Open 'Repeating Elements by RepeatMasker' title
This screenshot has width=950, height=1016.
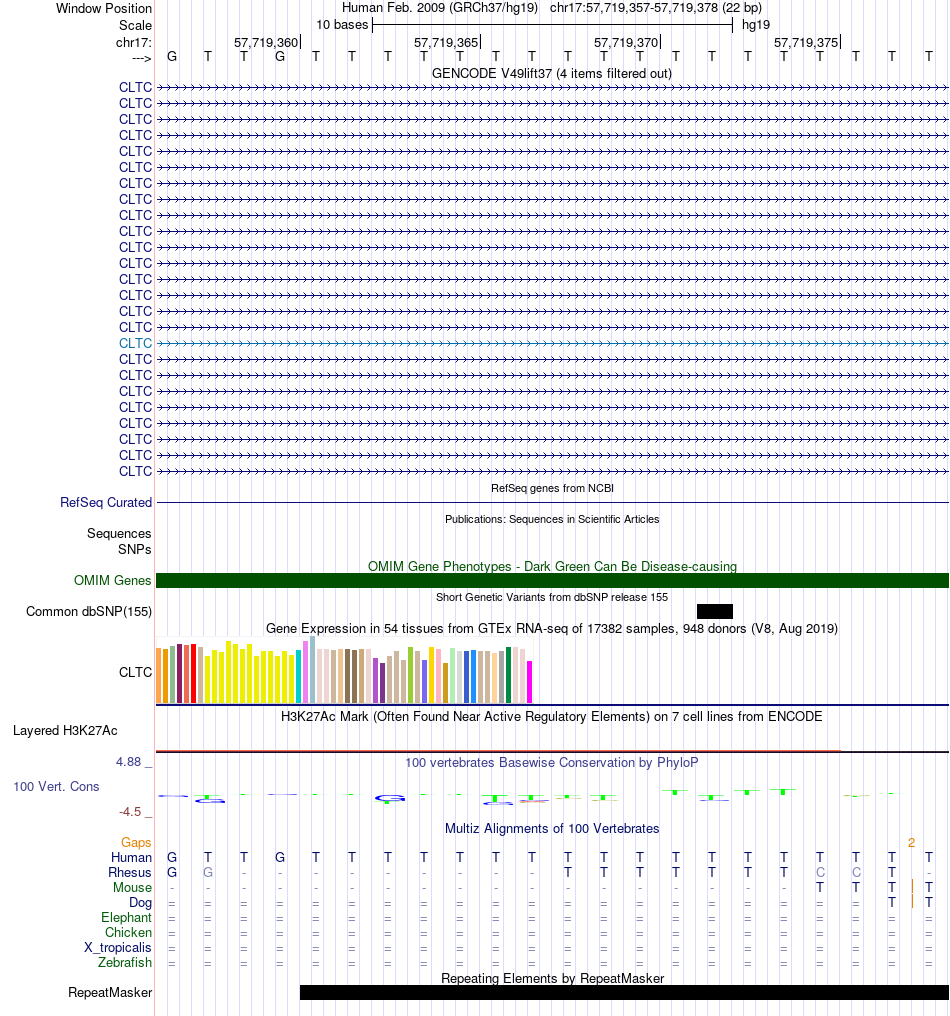pos(552,978)
